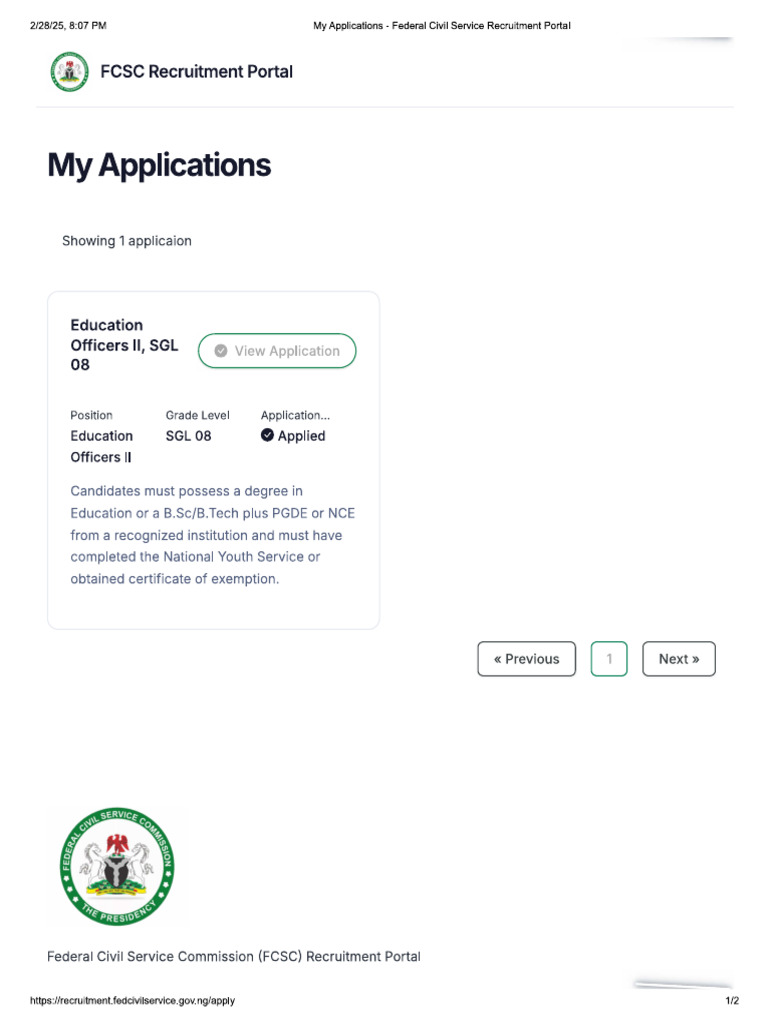Click the Applied status checkmark icon
Viewport: 768px width, 1024px height.
(x=267, y=435)
